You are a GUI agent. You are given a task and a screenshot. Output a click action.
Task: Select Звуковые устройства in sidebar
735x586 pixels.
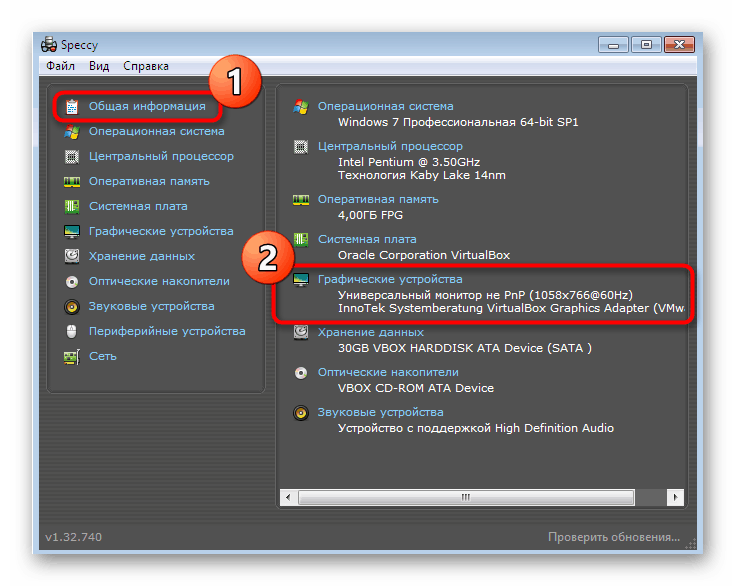(x=152, y=306)
